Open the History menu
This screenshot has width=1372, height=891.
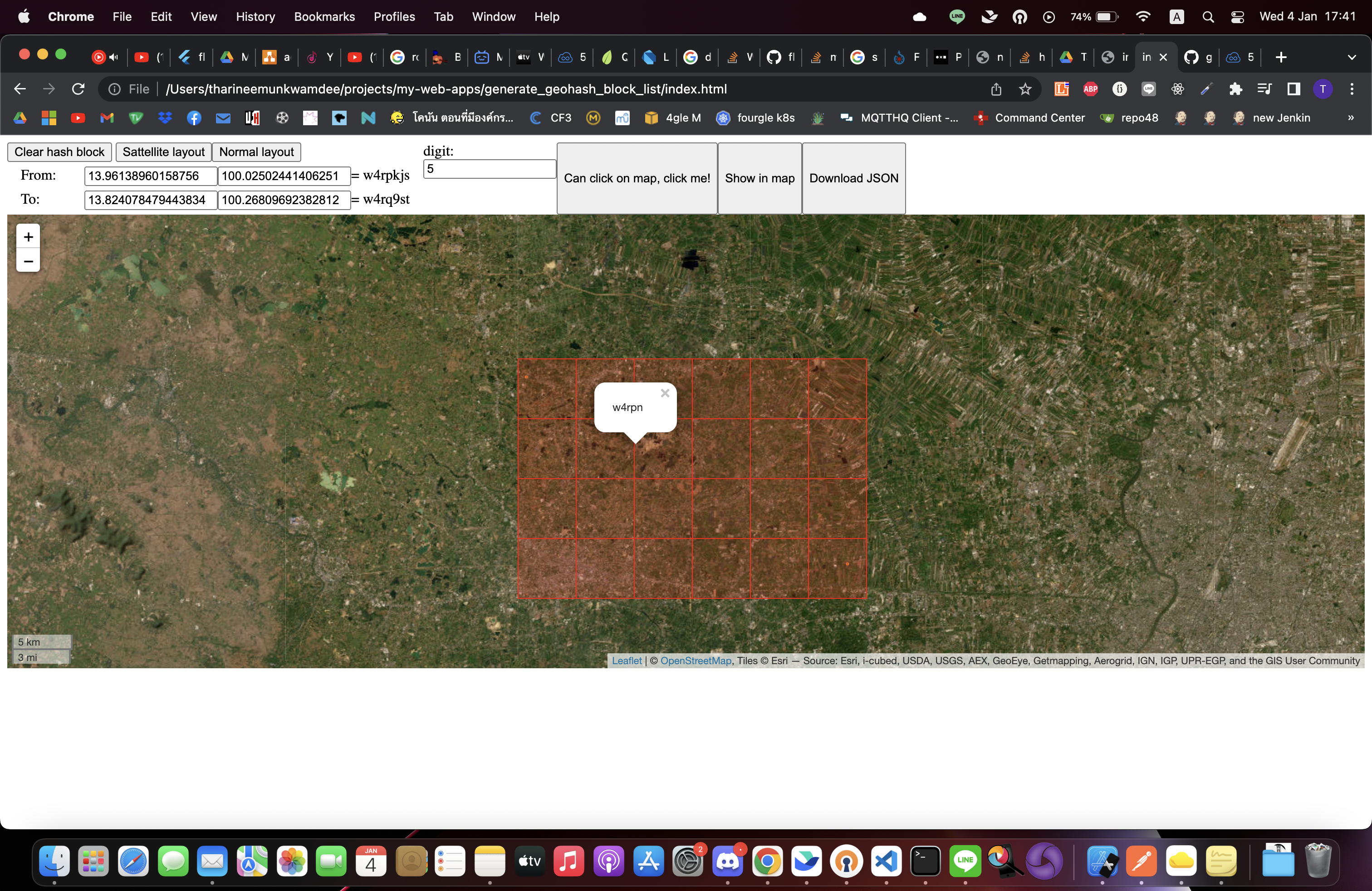[255, 17]
